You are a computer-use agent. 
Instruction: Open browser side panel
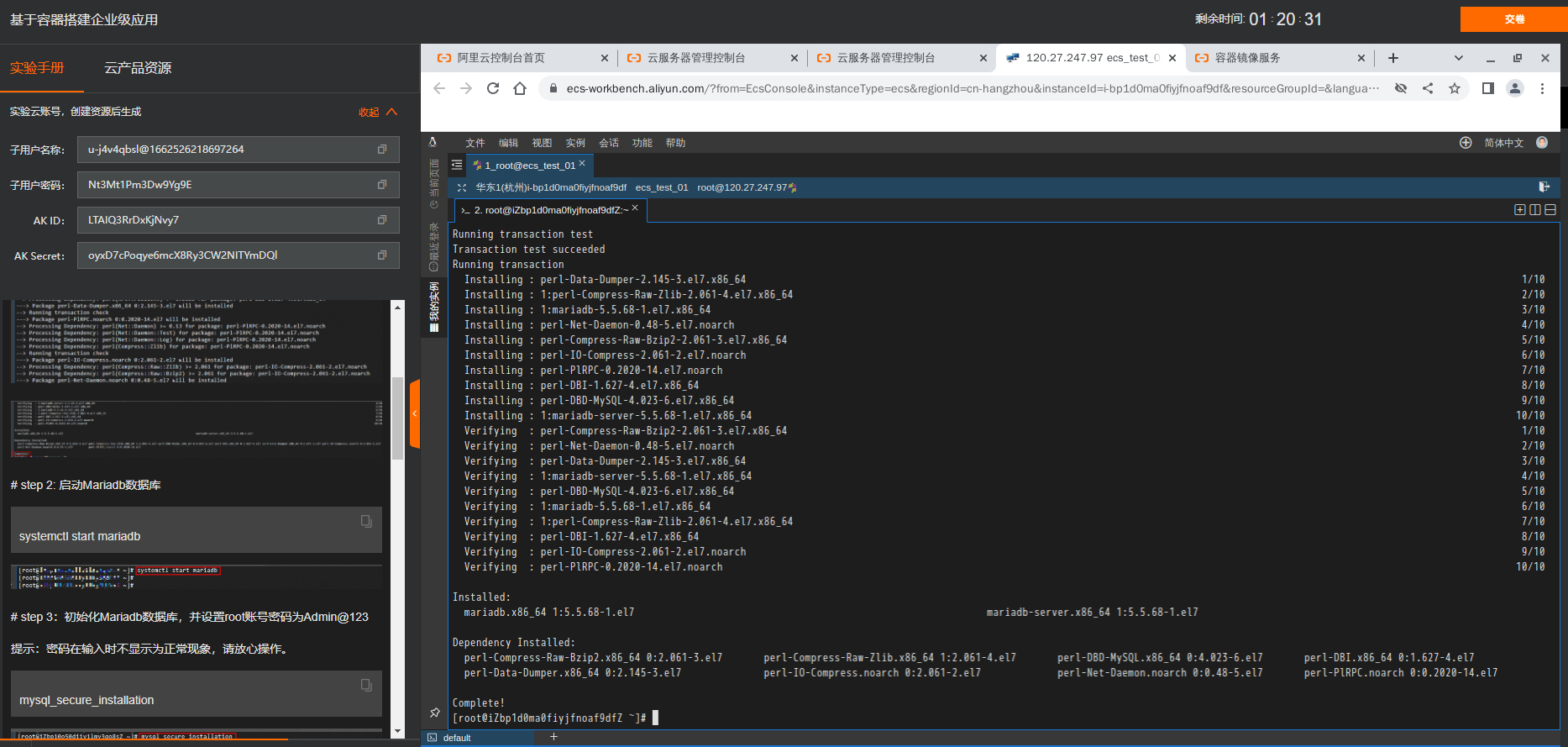pos(1488,88)
